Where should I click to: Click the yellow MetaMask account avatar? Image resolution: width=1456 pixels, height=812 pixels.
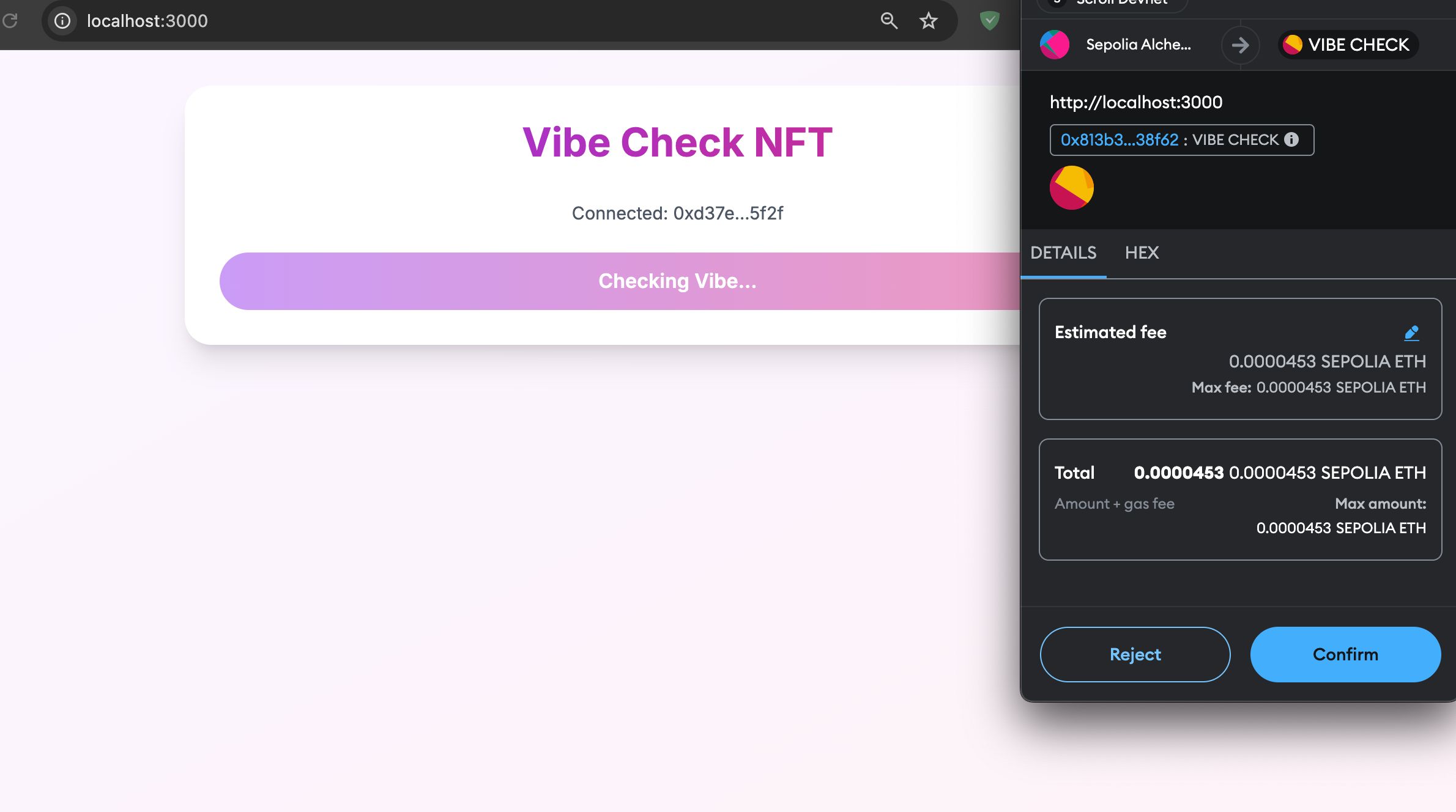pos(1071,187)
